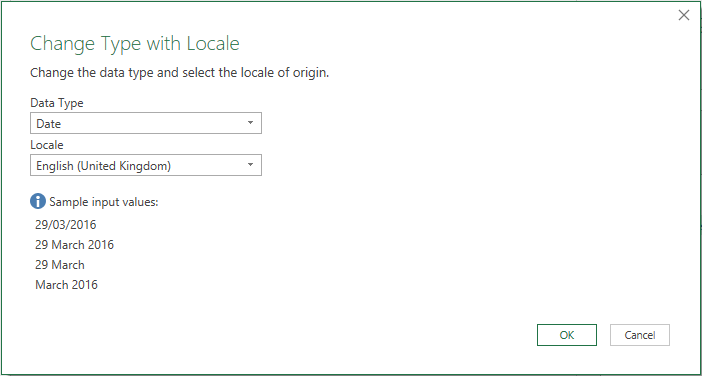The image size is (702, 376).
Task: Close the dialog with the X button
Action: pos(684,15)
